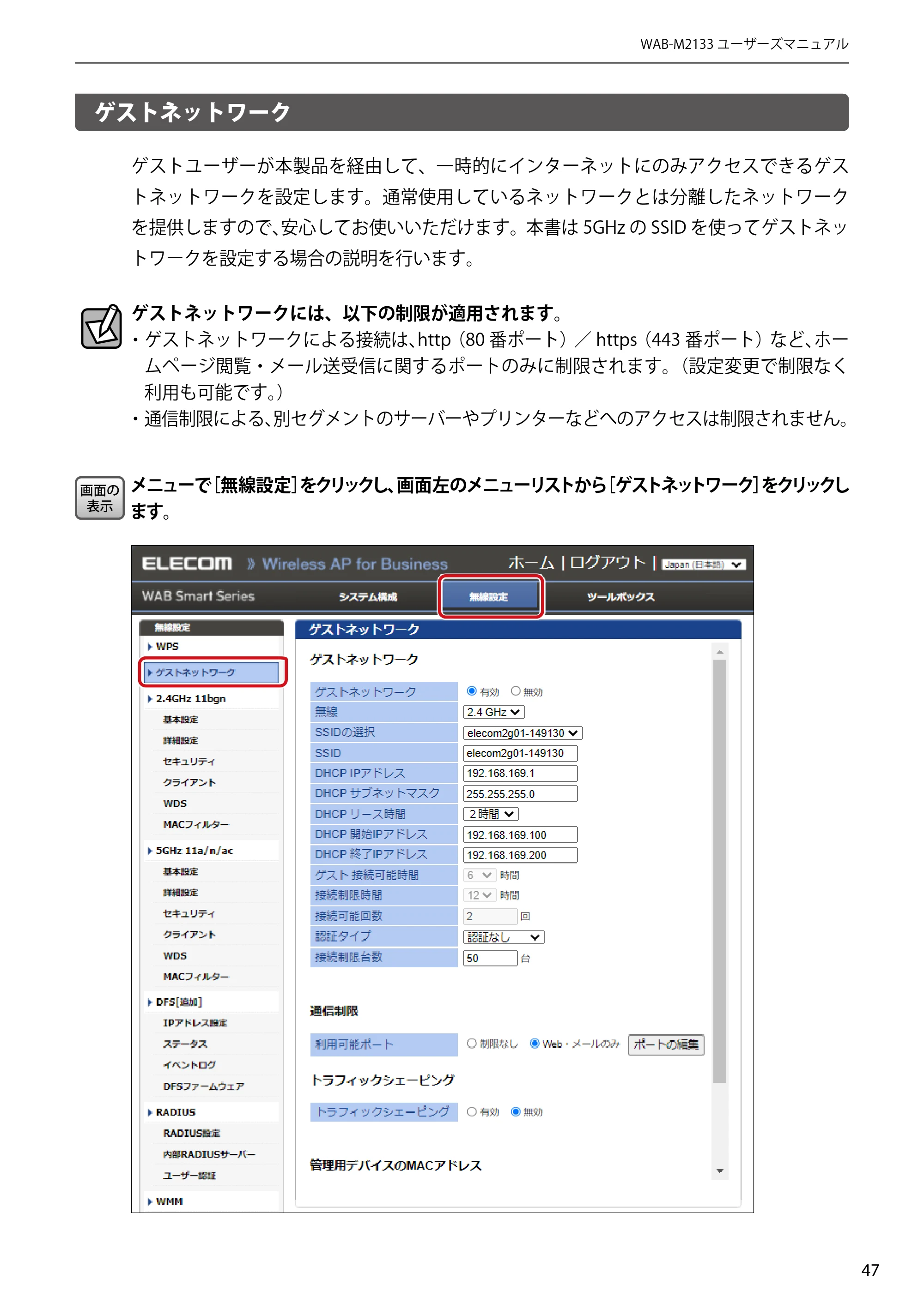Click the 接続制限台数 input field
924x1311 pixels.
[x=490, y=959]
